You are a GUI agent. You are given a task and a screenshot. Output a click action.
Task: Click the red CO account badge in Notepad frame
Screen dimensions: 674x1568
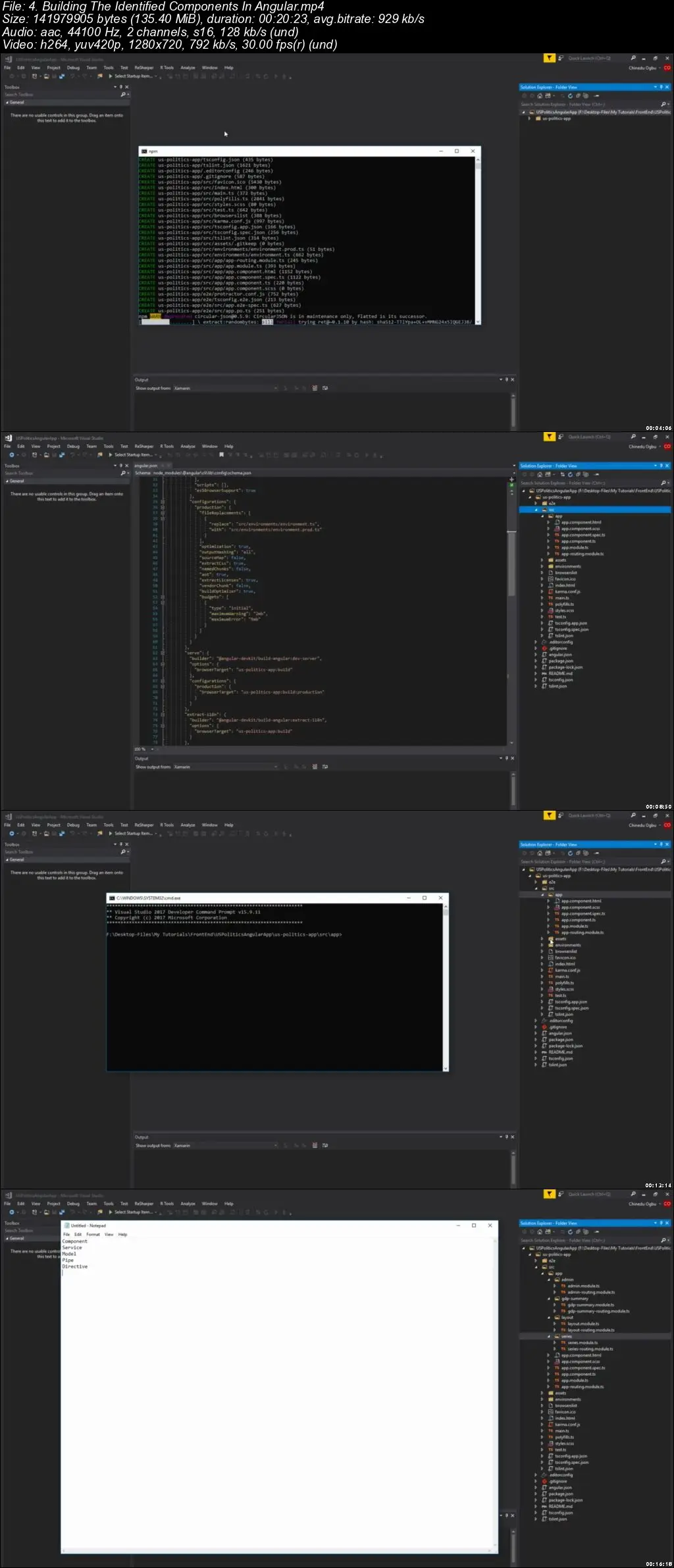pyautogui.click(x=667, y=1204)
